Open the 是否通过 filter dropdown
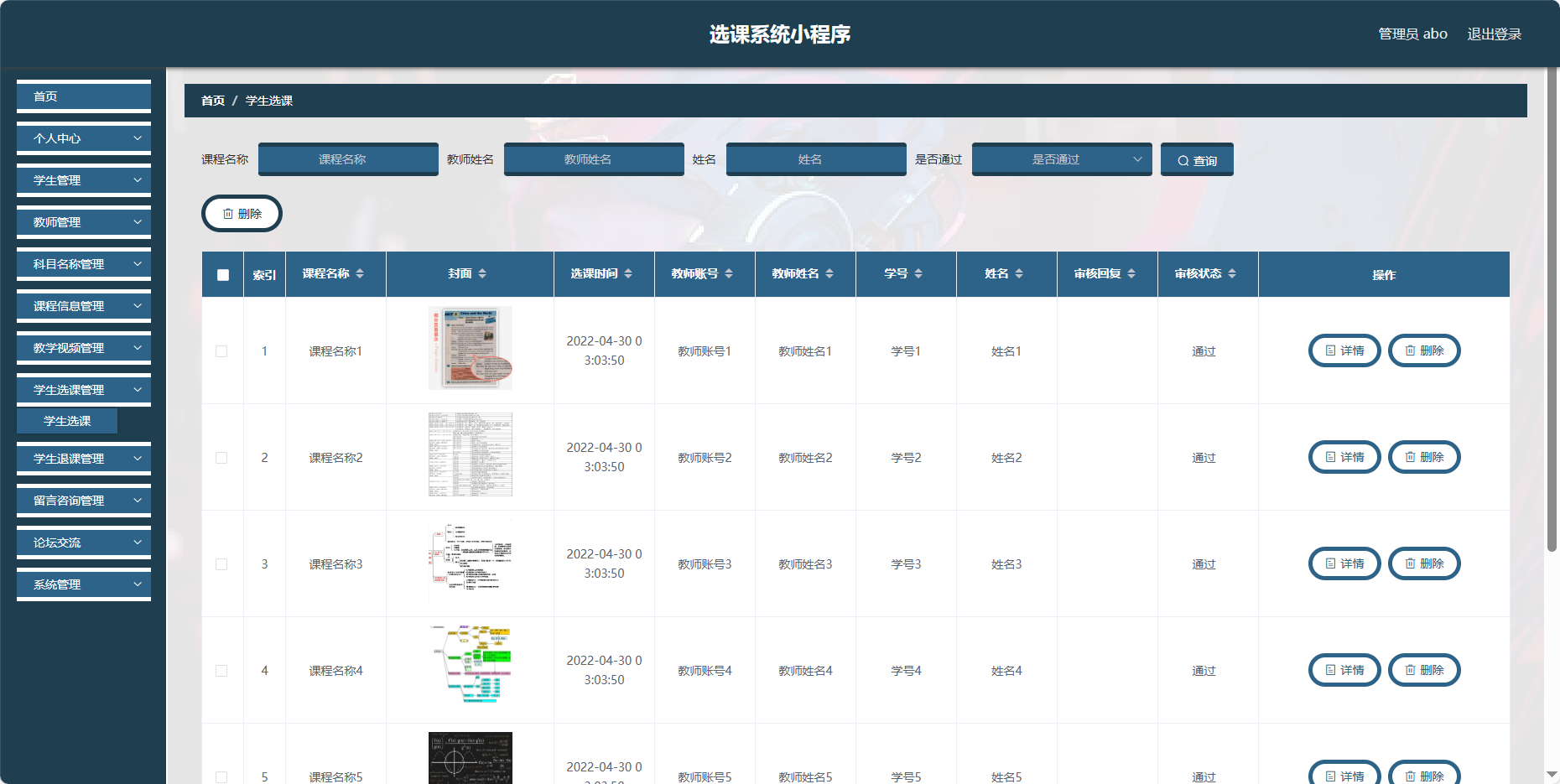Viewport: 1560px width, 784px height. pos(1062,159)
